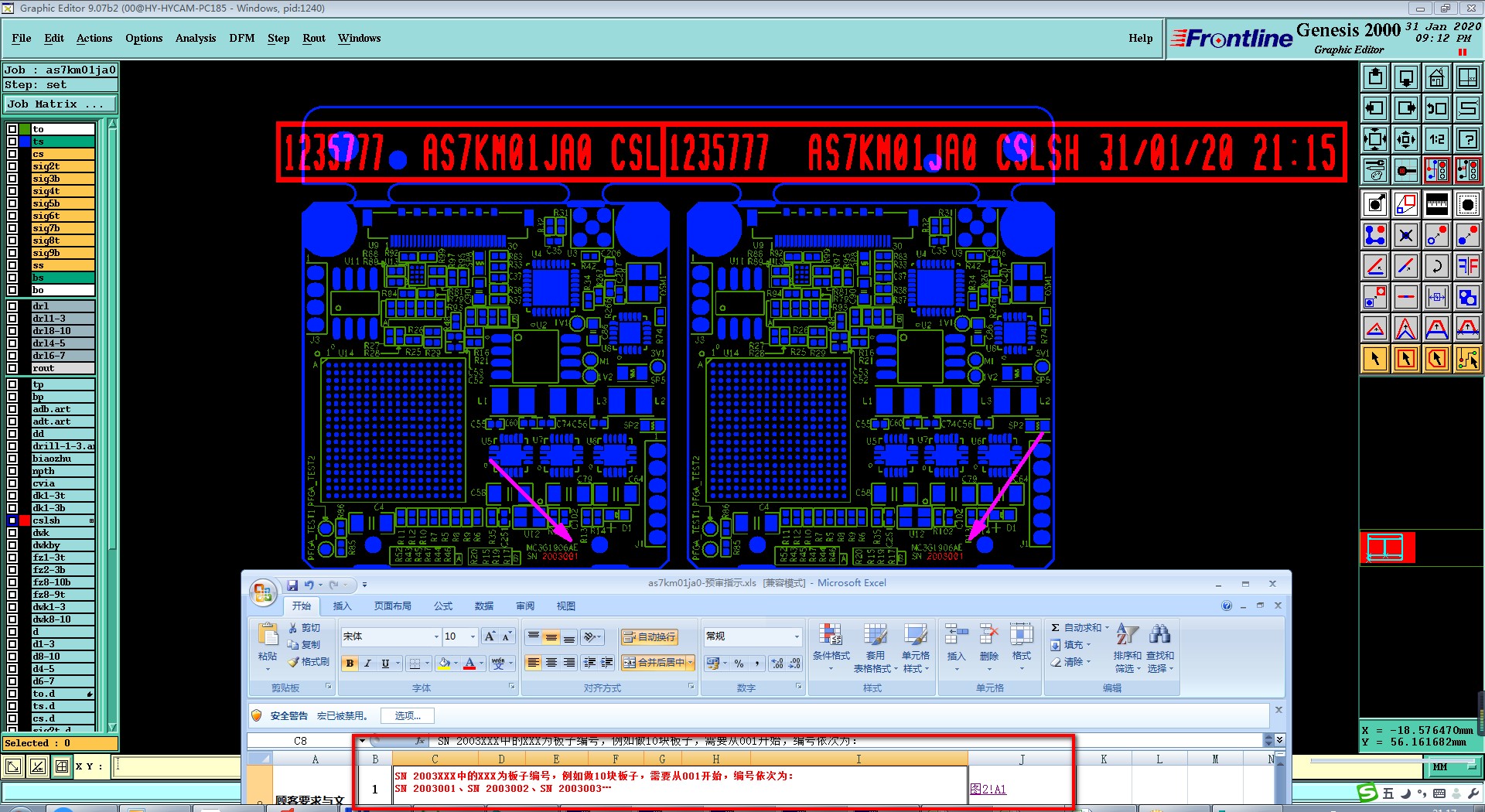Image resolution: width=1485 pixels, height=812 pixels.
Task: Click the Excel conditional formatting icon
Action: pyautogui.click(x=831, y=635)
